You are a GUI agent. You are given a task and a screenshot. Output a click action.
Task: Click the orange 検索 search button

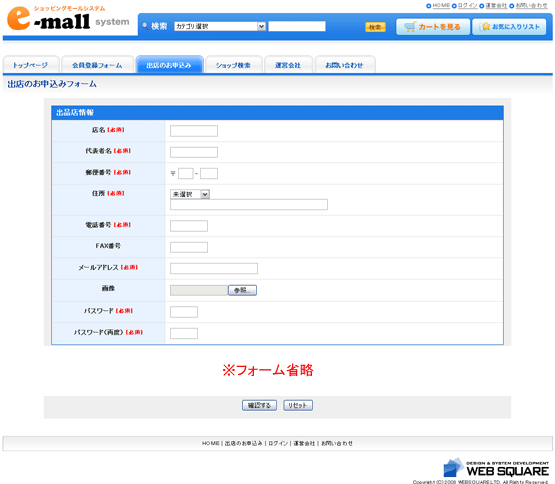click(x=375, y=27)
